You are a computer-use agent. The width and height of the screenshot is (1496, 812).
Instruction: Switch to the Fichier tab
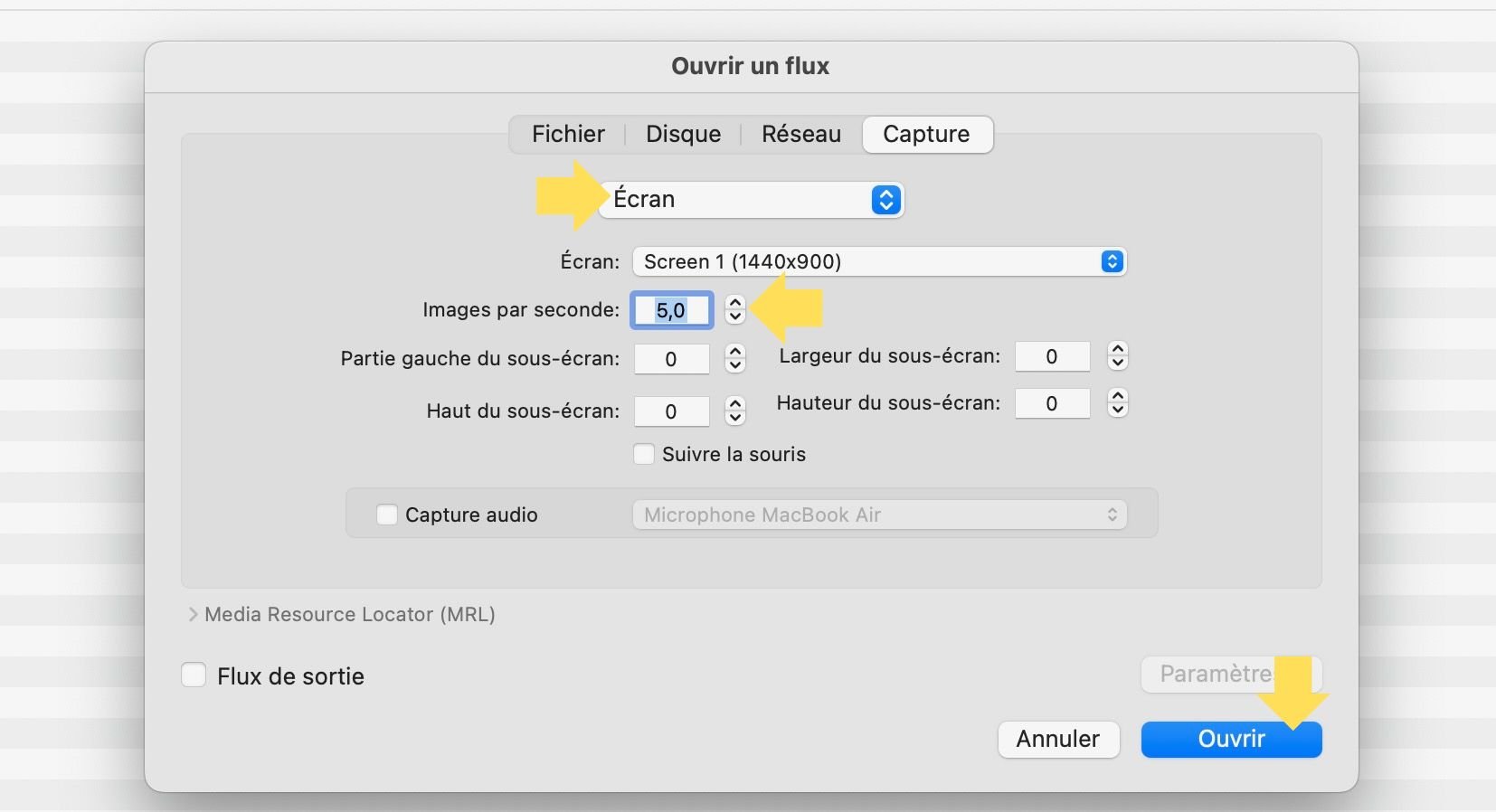[568, 135]
